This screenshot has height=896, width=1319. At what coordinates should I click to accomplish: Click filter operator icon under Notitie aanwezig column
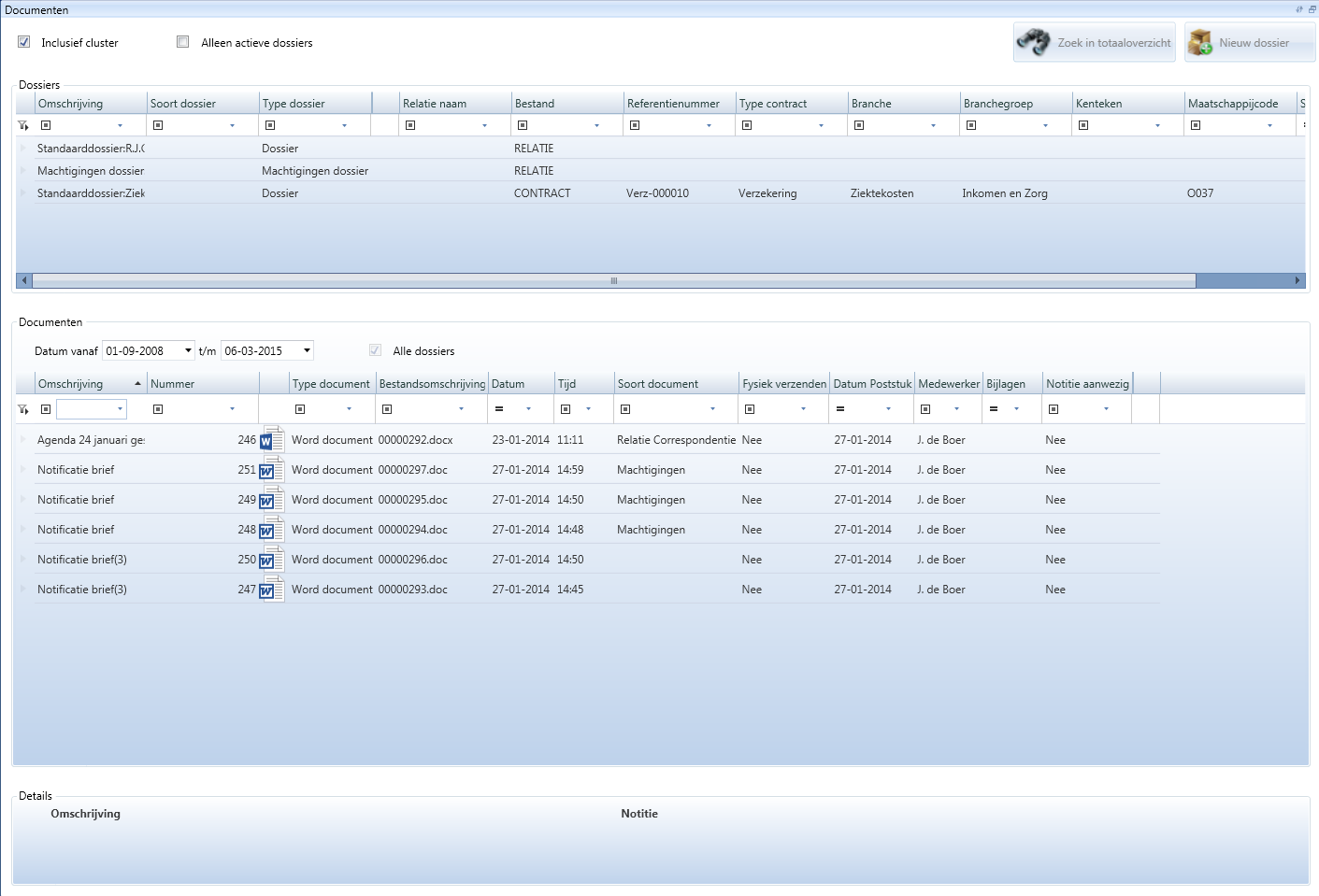1054,409
